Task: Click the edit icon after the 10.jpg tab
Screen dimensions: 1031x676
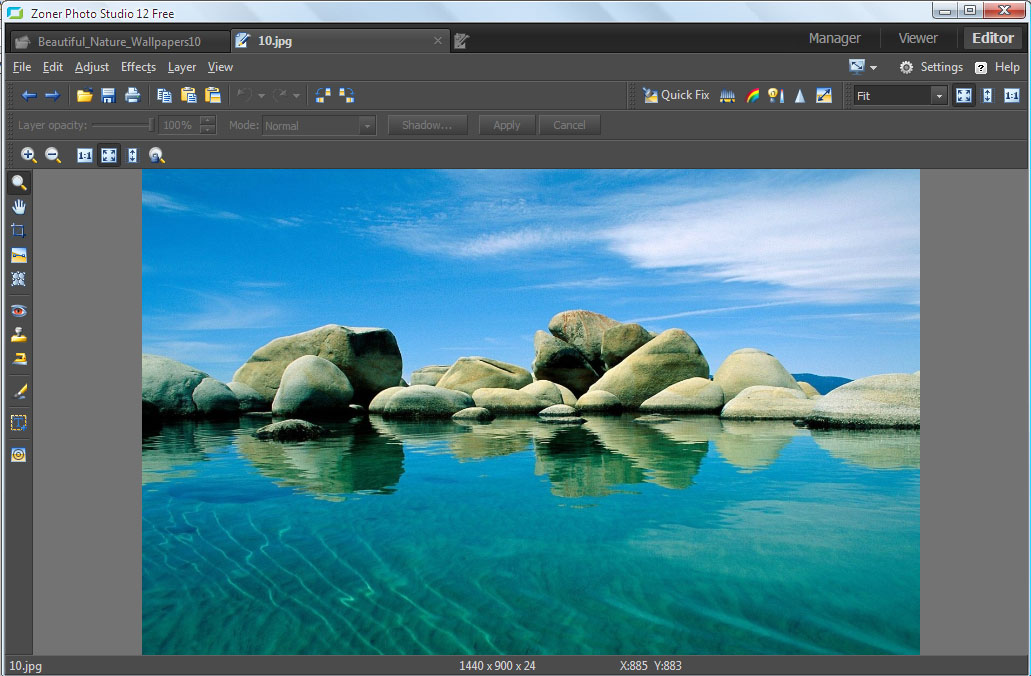Action: click(462, 41)
